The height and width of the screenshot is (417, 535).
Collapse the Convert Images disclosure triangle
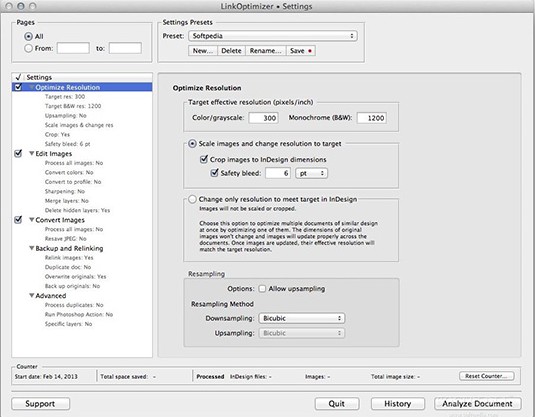[x=31, y=220]
